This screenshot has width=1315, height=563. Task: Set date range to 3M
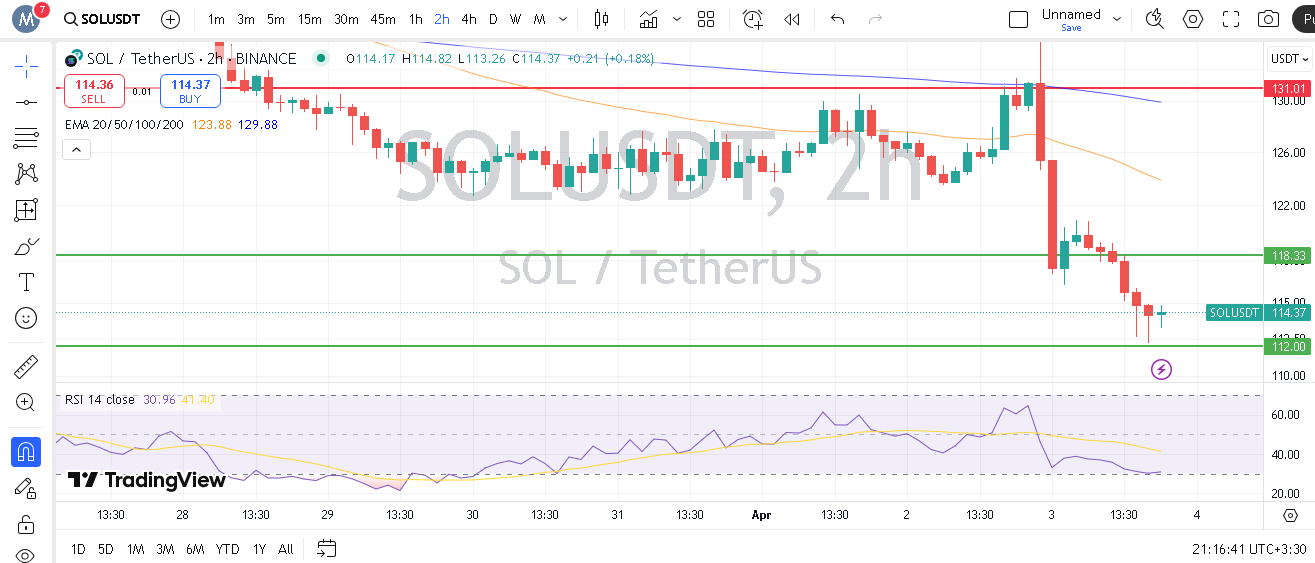[165, 548]
